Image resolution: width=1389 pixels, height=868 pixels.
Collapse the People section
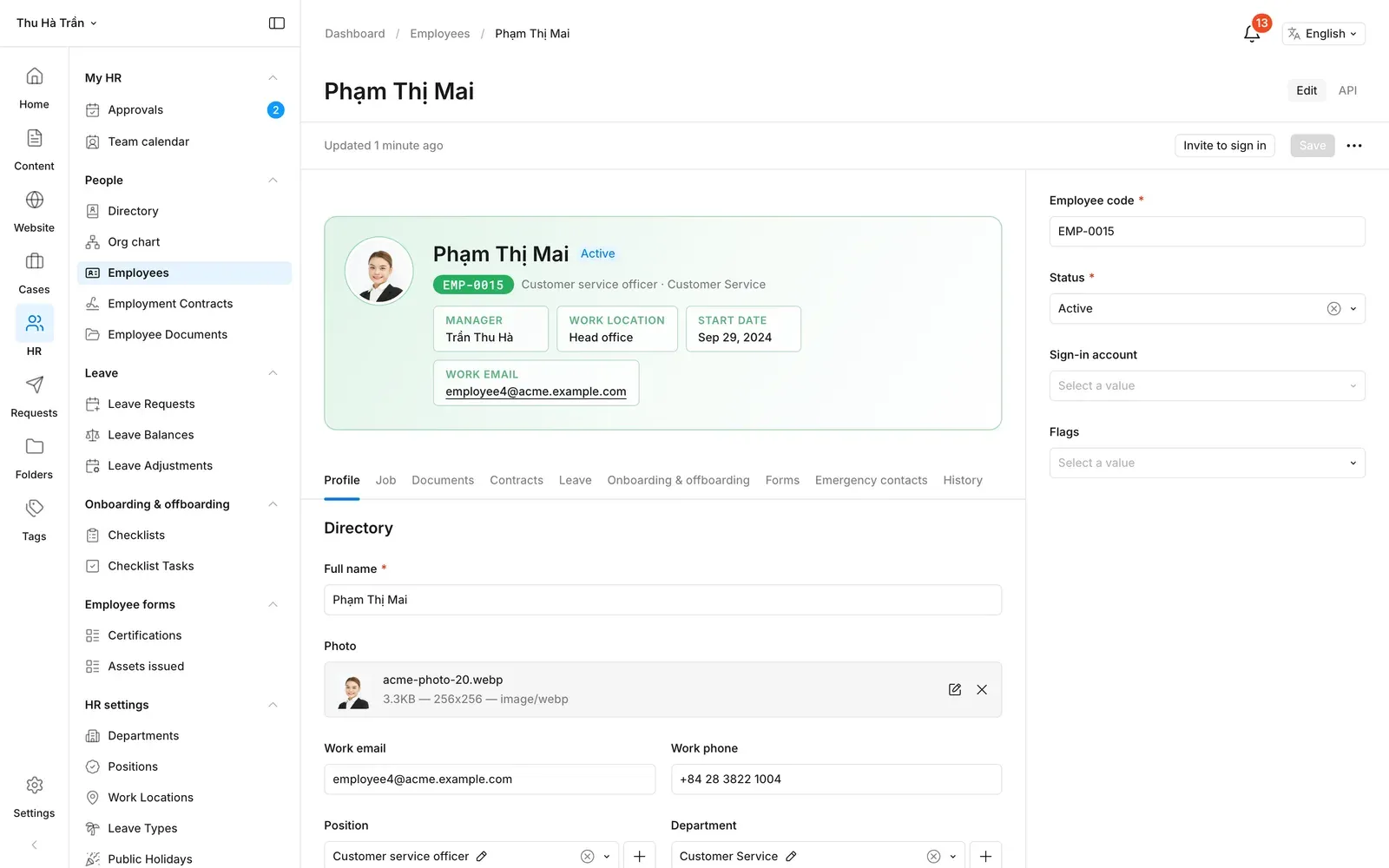[x=273, y=181]
